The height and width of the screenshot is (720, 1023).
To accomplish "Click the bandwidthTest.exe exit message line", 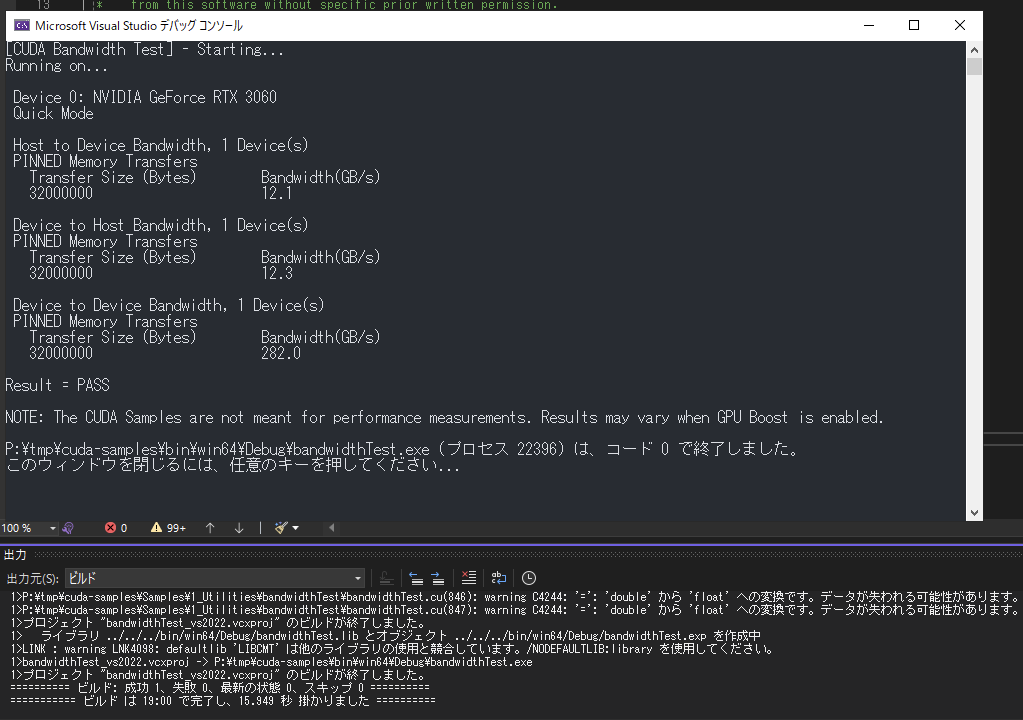I will [402, 449].
